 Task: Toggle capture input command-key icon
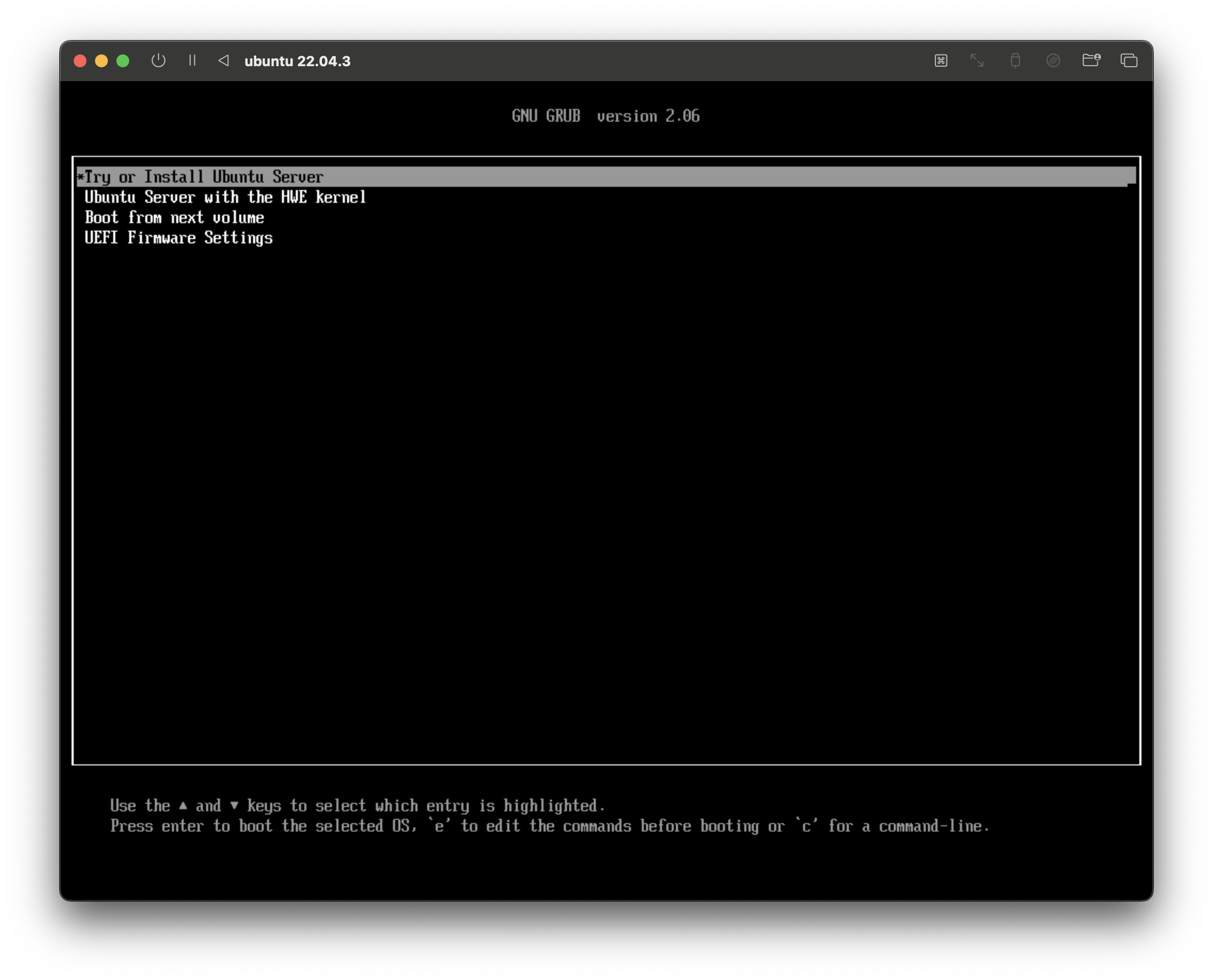tap(941, 60)
